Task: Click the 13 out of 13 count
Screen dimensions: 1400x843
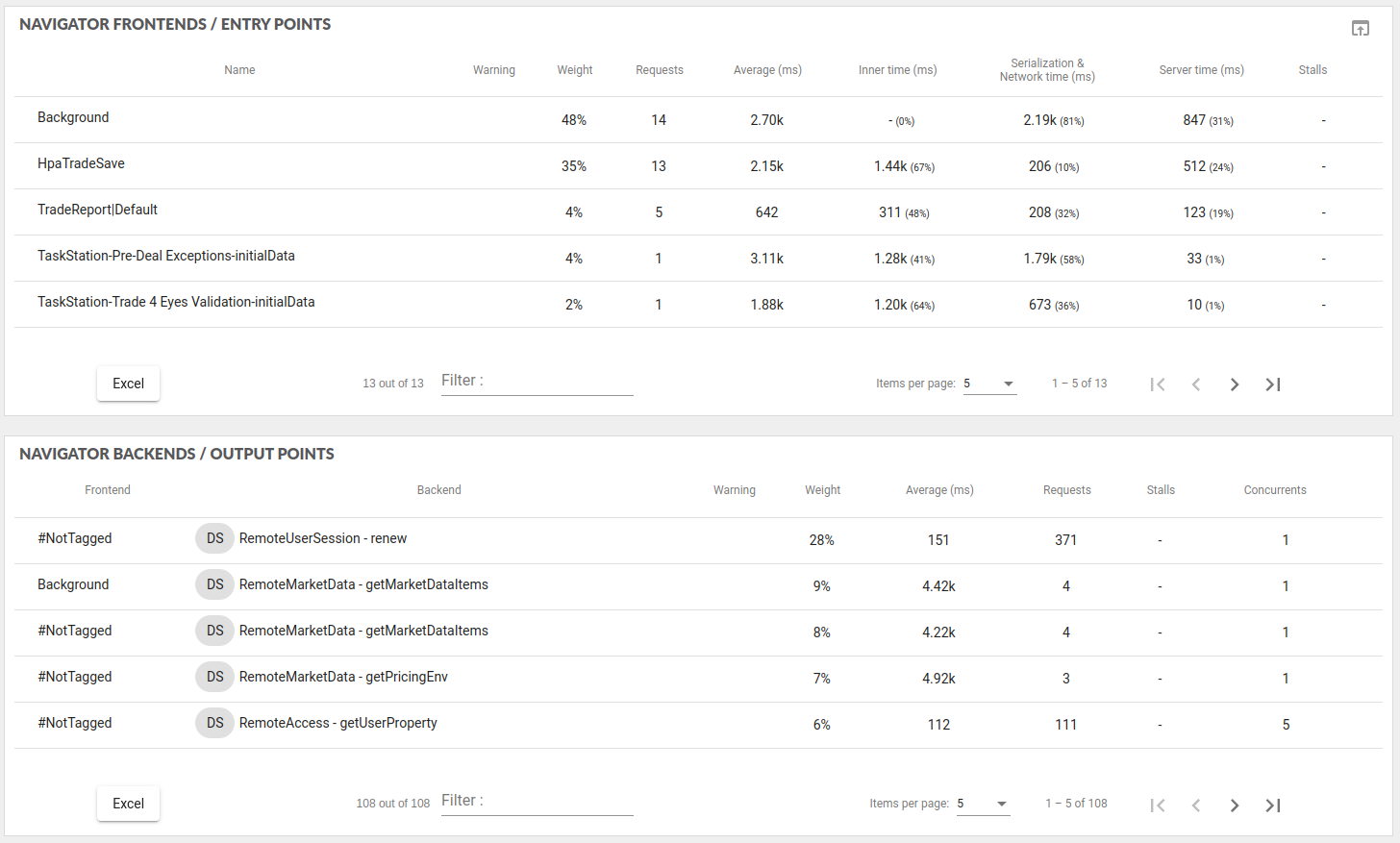Action: pos(393,384)
